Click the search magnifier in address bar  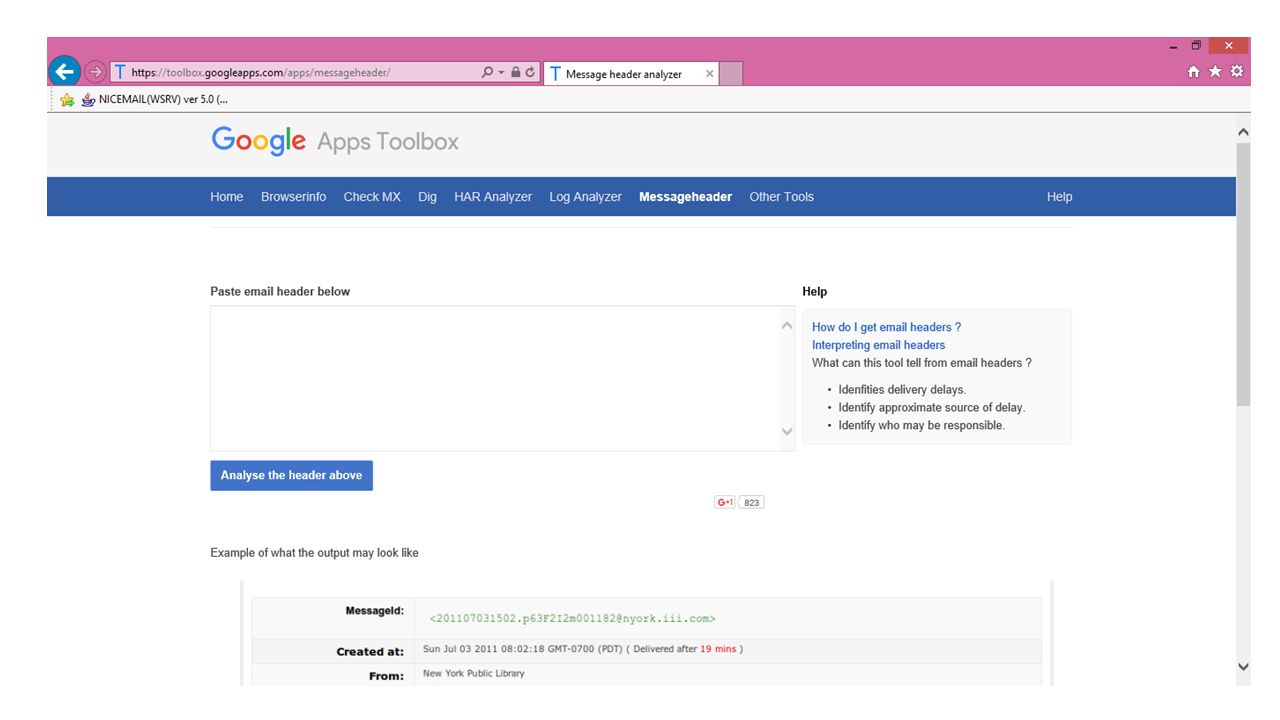click(x=487, y=72)
